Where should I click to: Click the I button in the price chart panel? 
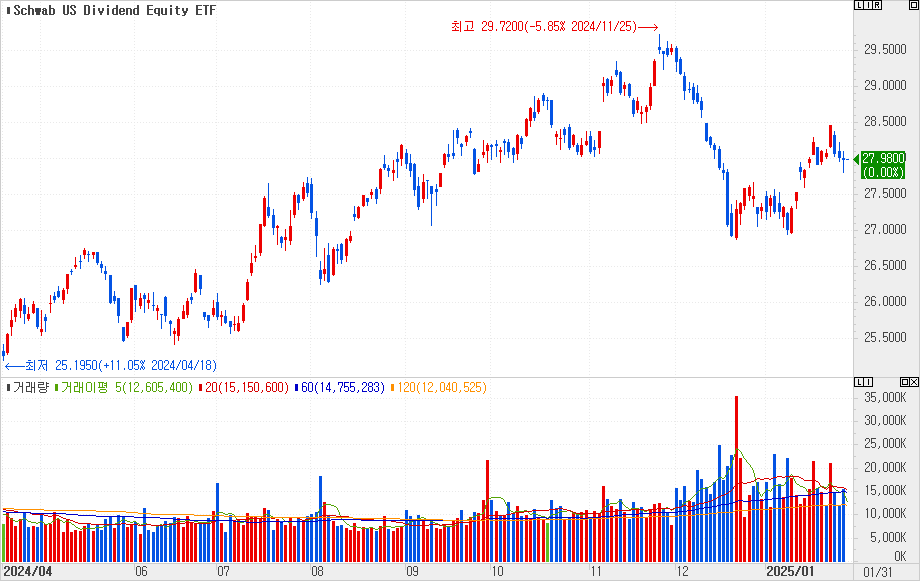(868, 5)
